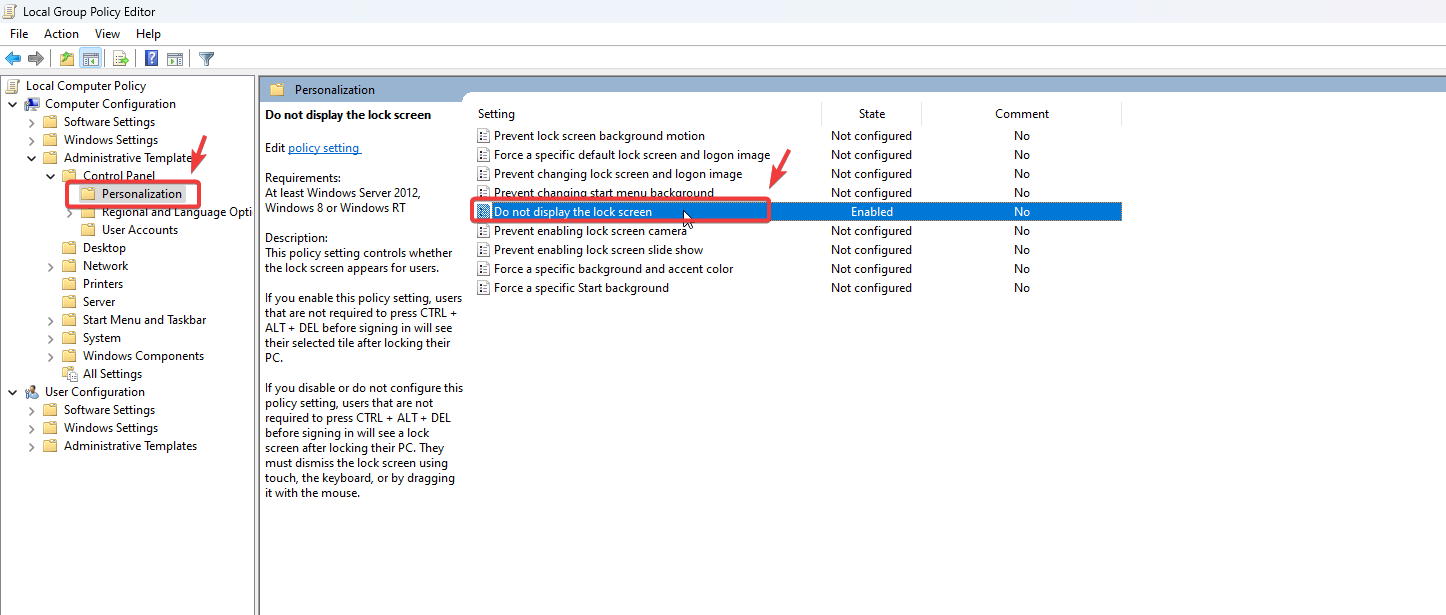Screen dimensions: 1446x615
Task: Toggle Show/Hide Action Pane toolbar icon
Action: (175, 59)
